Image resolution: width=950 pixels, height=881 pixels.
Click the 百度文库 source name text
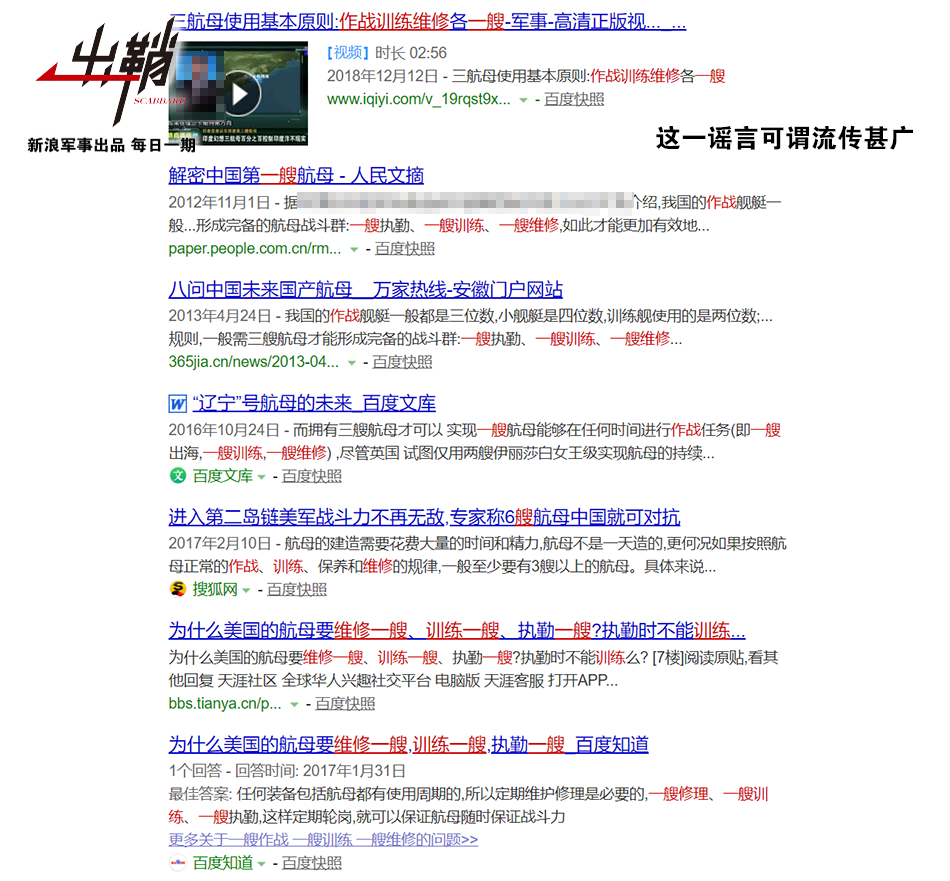click(222, 476)
